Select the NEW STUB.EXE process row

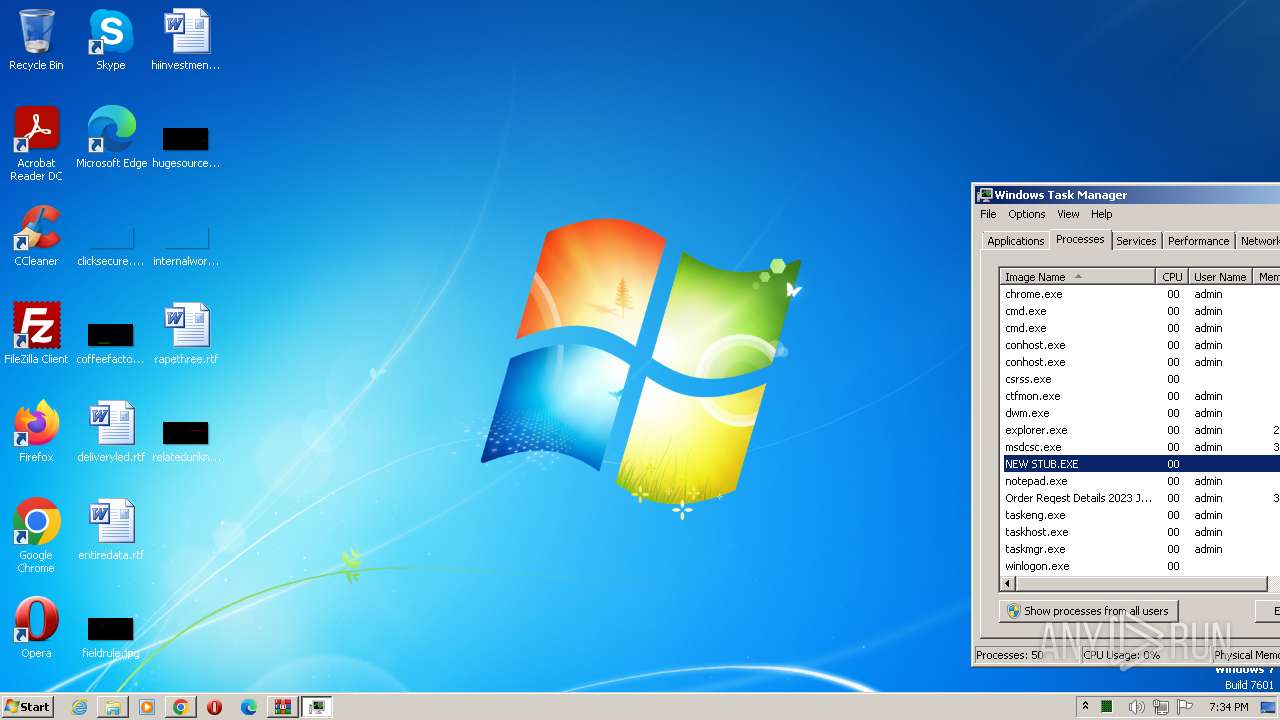(x=1141, y=464)
